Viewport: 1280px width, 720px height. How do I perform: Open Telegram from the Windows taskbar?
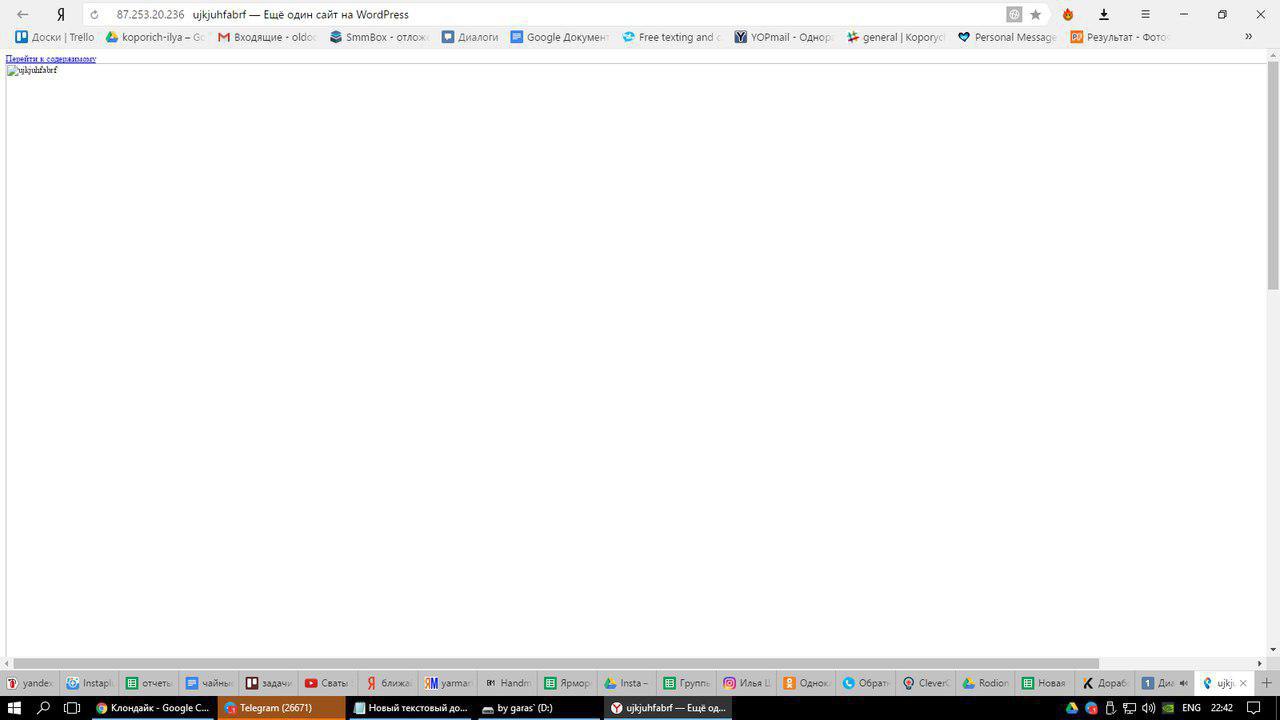281,708
